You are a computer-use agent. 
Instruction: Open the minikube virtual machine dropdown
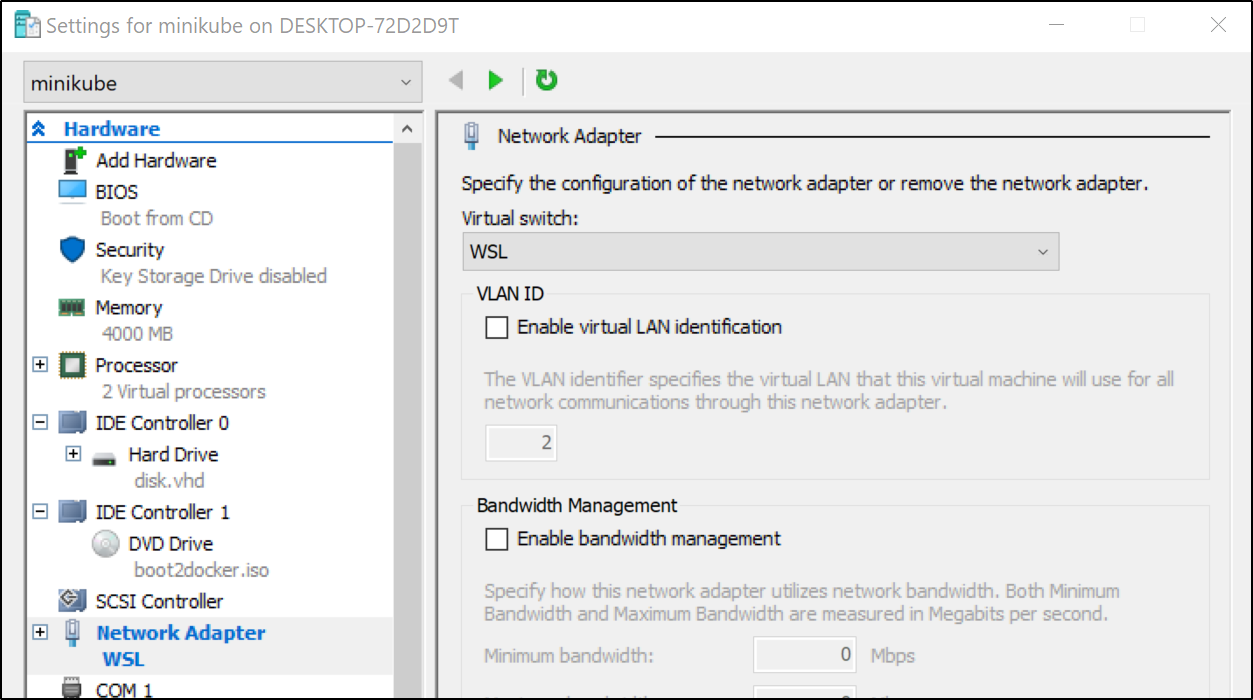222,83
